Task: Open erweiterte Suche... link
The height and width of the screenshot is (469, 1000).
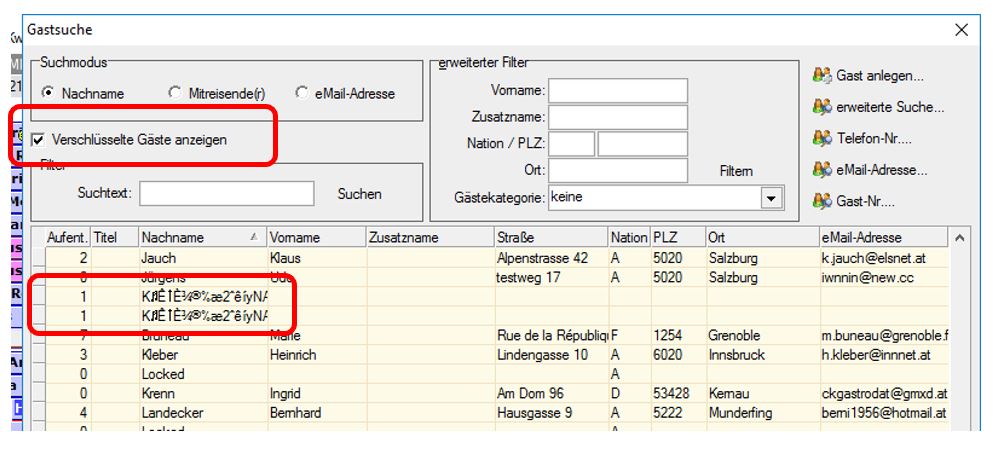Action: [890, 108]
